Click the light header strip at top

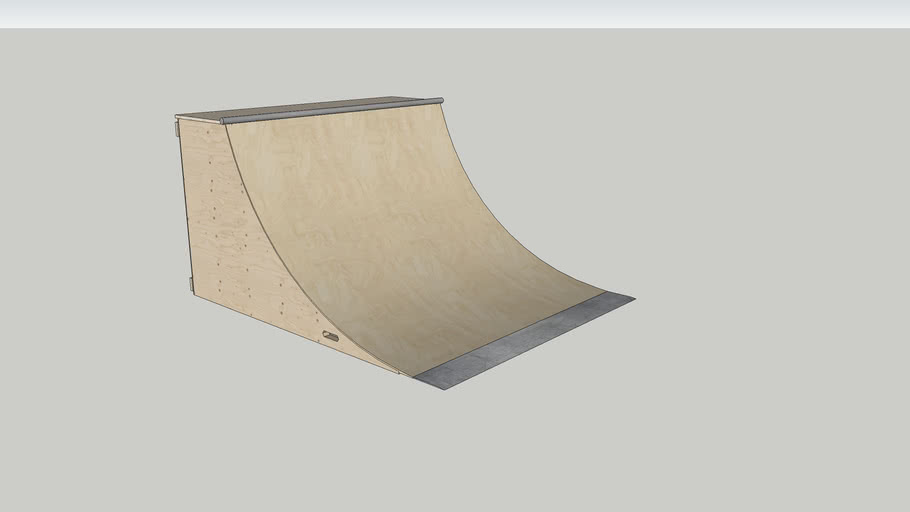(455, 13)
